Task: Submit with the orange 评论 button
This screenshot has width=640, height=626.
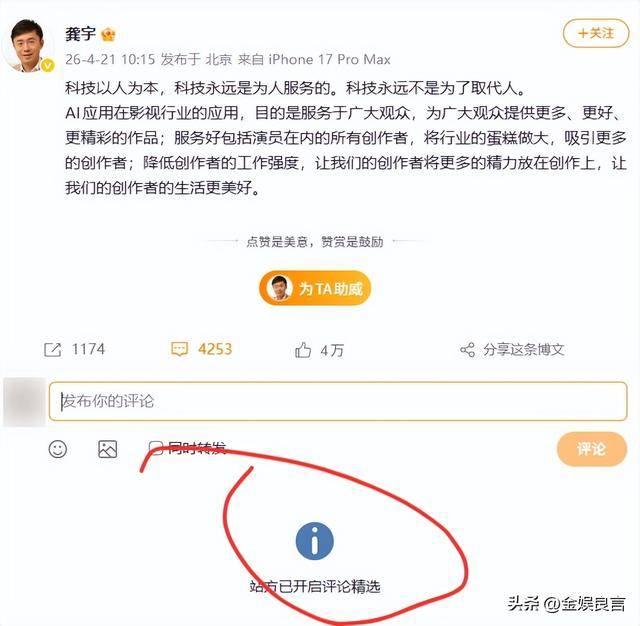Action: [592, 449]
